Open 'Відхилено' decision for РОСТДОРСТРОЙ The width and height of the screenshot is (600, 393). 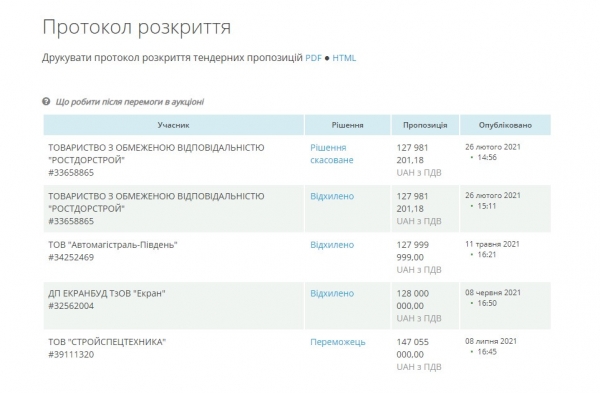click(332, 196)
